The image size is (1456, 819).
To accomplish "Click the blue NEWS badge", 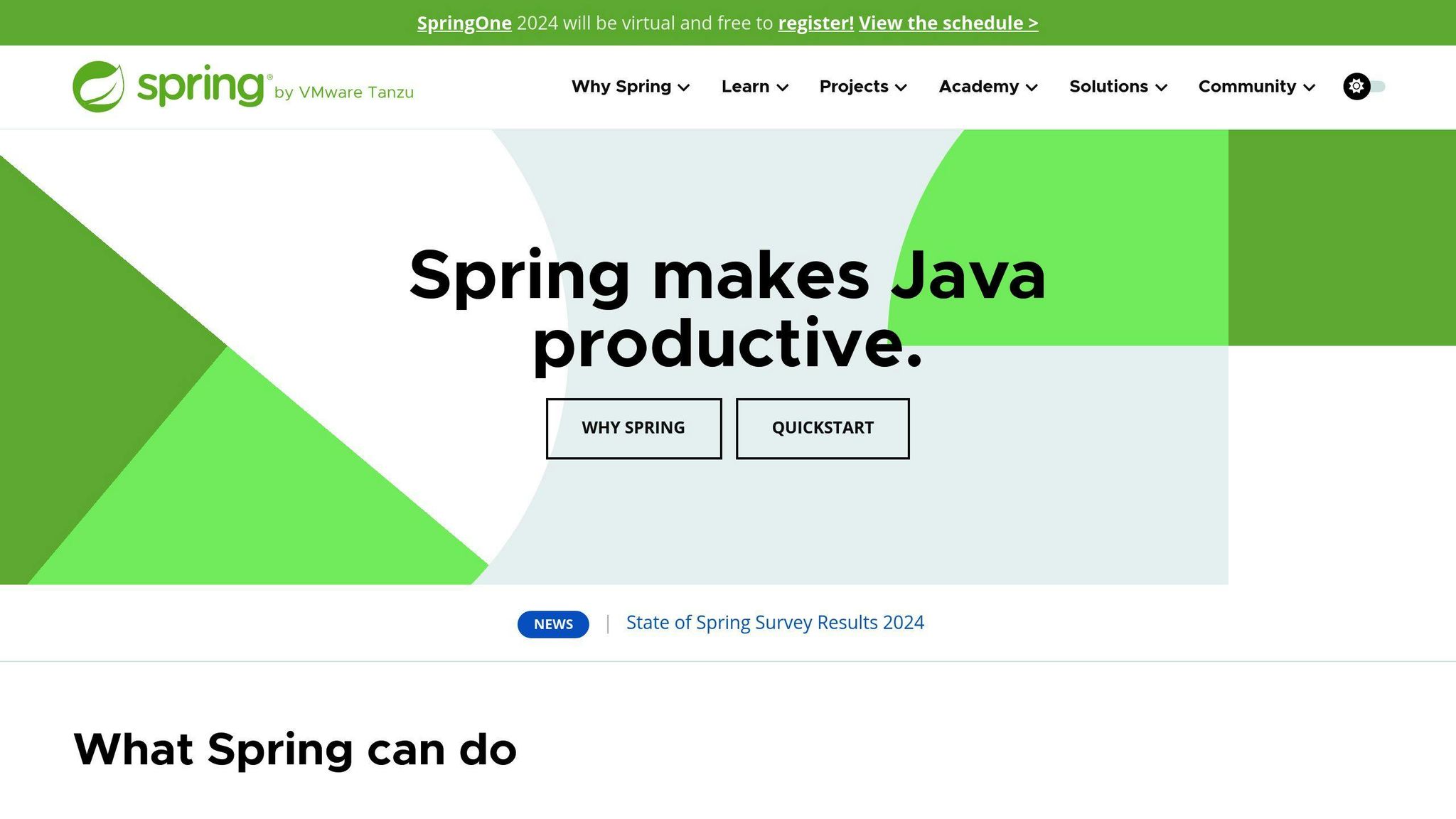I will pos(553,624).
